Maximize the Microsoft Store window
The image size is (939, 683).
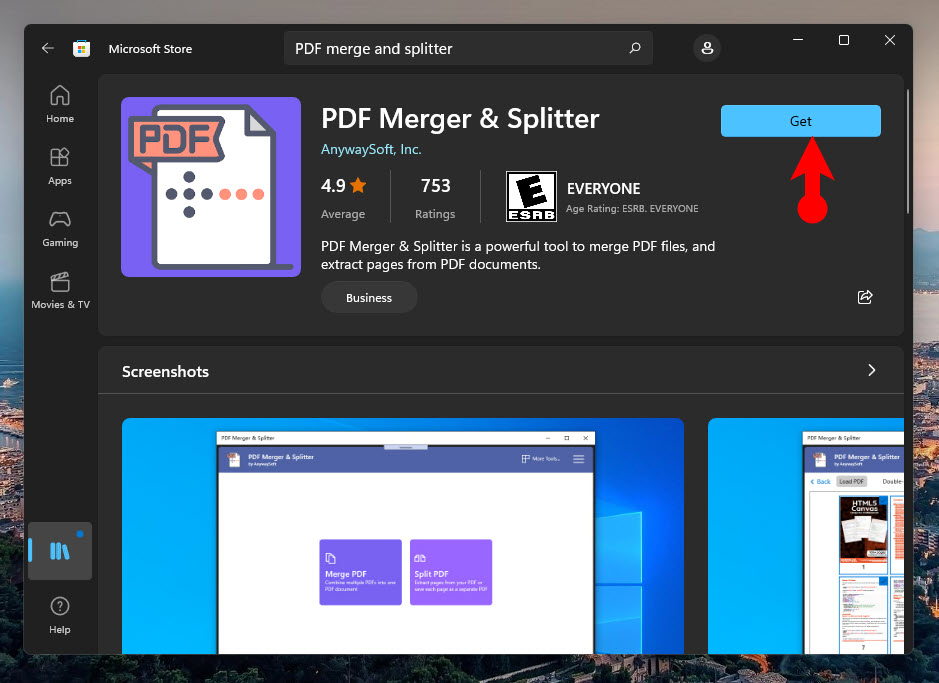click(844, 40)
